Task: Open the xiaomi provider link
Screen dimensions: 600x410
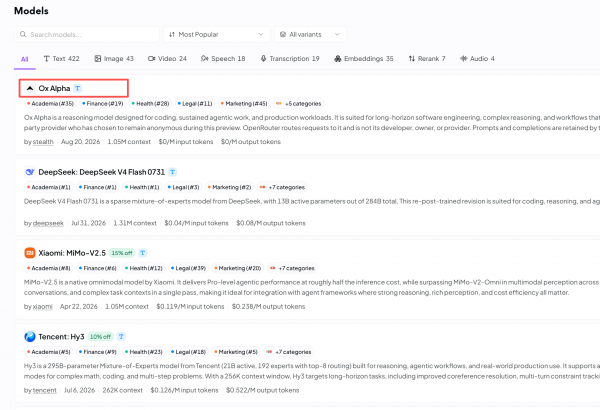Action: [42, 307]
